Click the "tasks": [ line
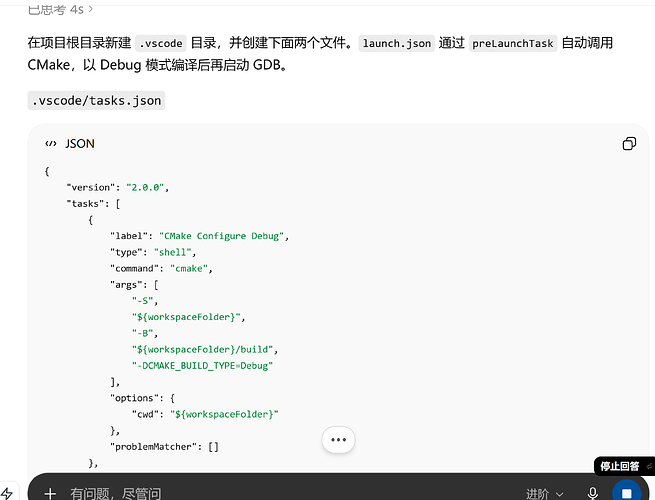 [93, 203]
